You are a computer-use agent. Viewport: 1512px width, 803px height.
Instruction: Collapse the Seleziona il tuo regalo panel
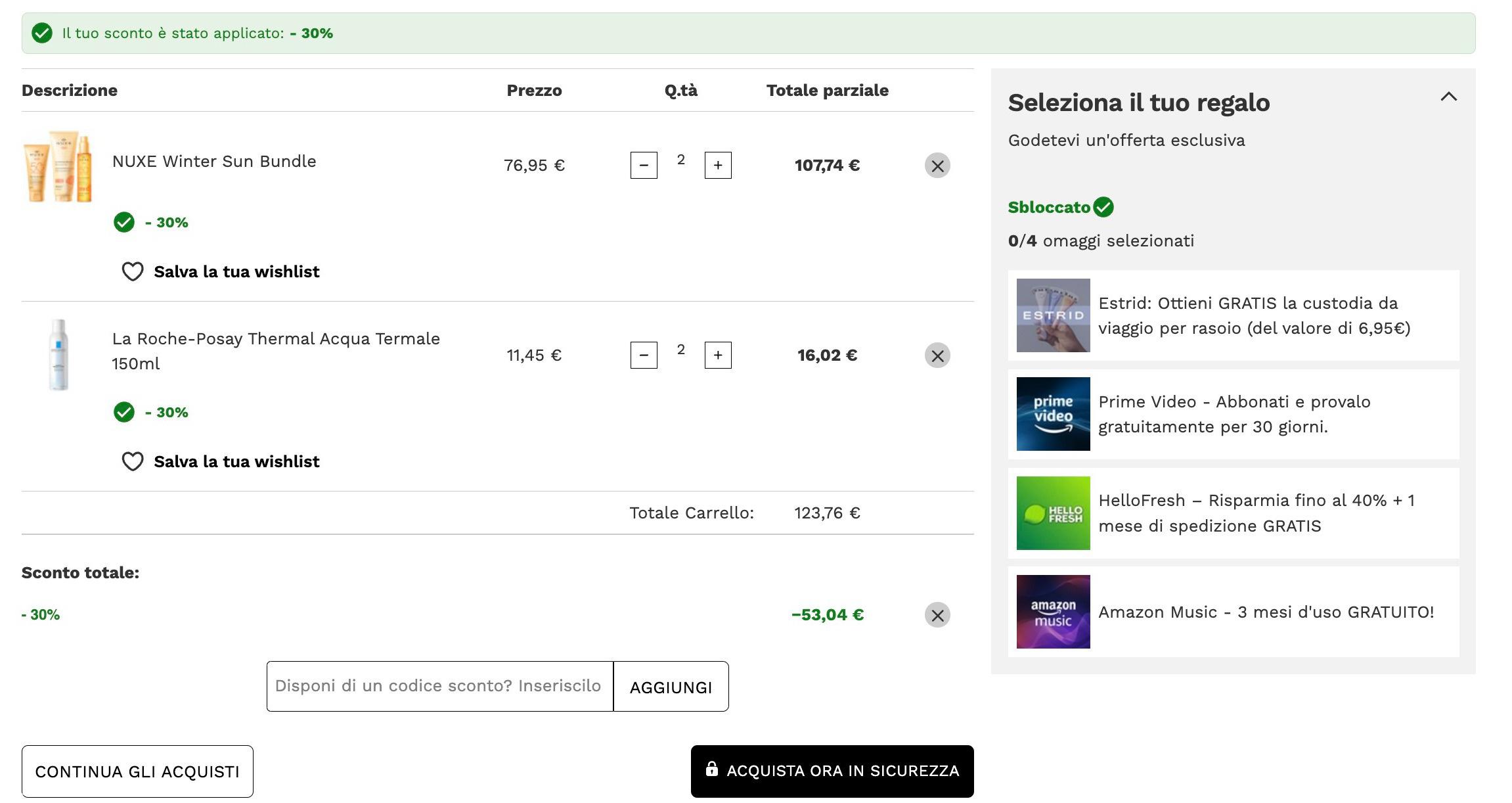coord(1448,97)
